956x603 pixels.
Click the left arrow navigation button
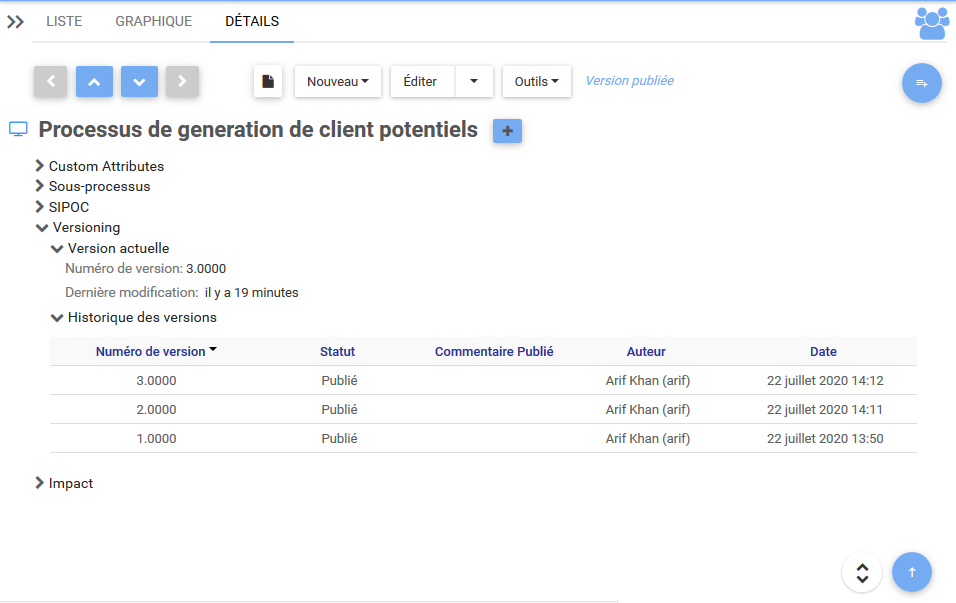(x=50, y=82)
